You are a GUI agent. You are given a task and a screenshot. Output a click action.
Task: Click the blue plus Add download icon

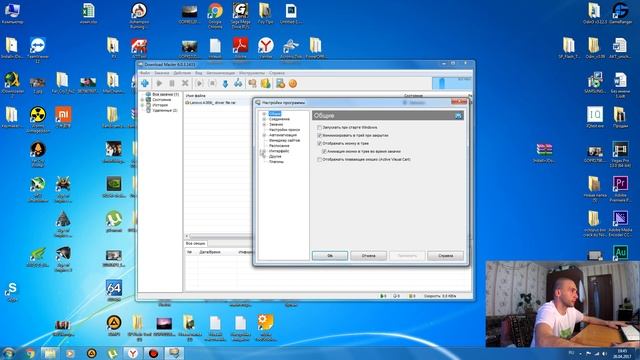point(145,83)
